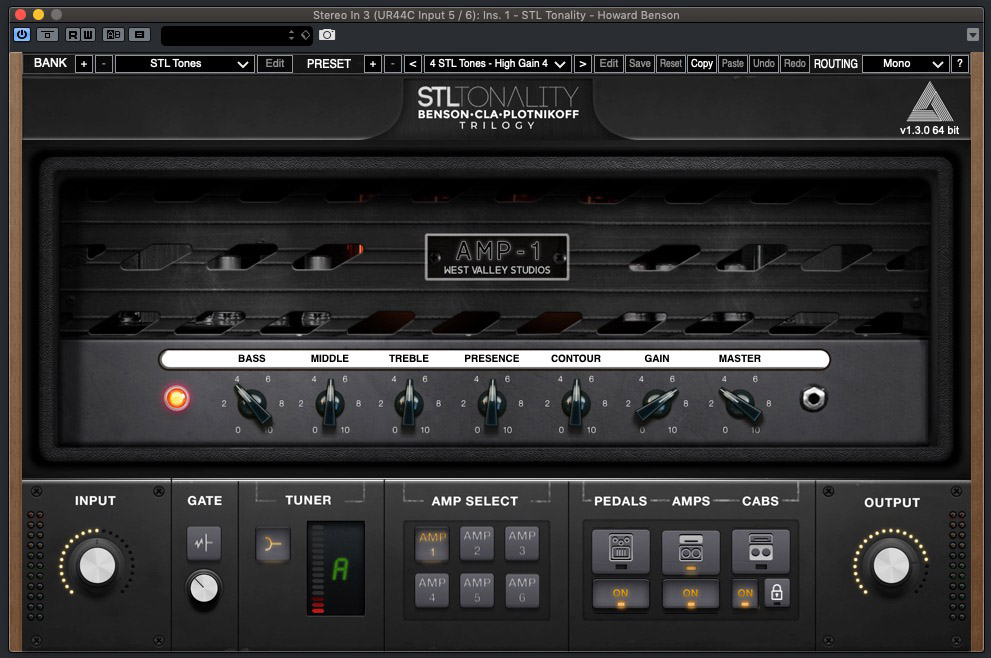The width and height of the screenshot is (991, 658).
Task: Enable the Read automation R button
Action: click(73, 35)
